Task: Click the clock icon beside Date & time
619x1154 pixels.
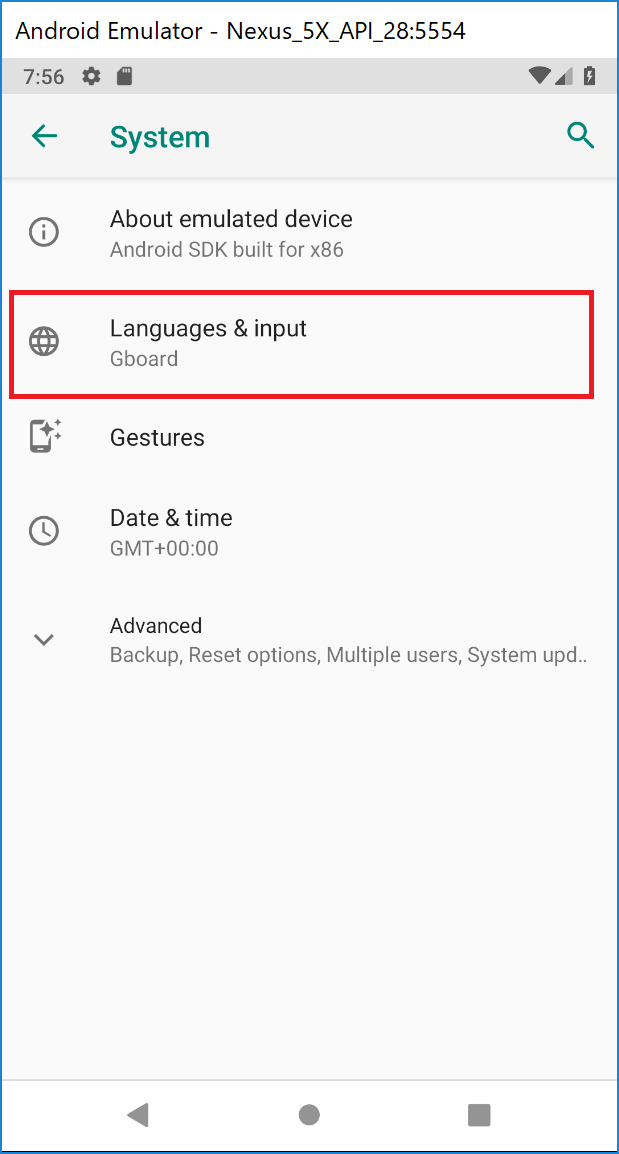Action: pos(43,531)
